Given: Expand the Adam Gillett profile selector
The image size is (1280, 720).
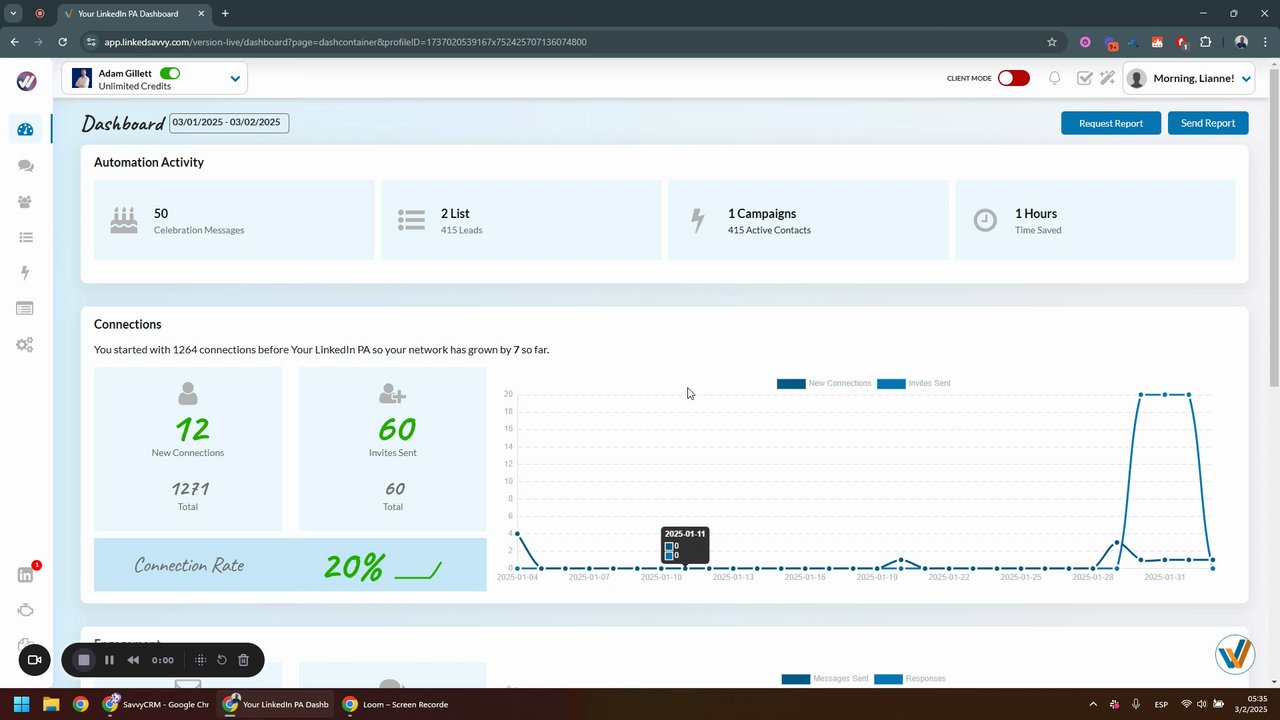Looking at the screenshot, I should (x=235, y=79).
